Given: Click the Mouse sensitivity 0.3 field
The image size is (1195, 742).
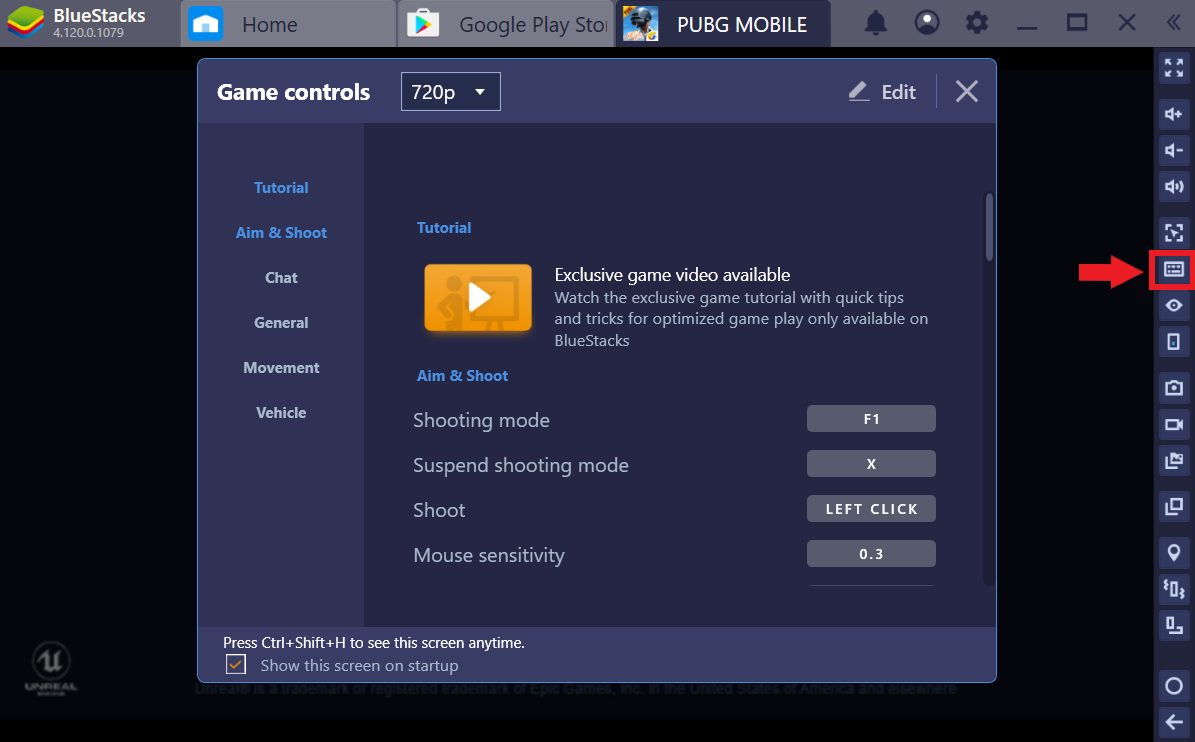Looking at the screenshot, I should (871, 554).
